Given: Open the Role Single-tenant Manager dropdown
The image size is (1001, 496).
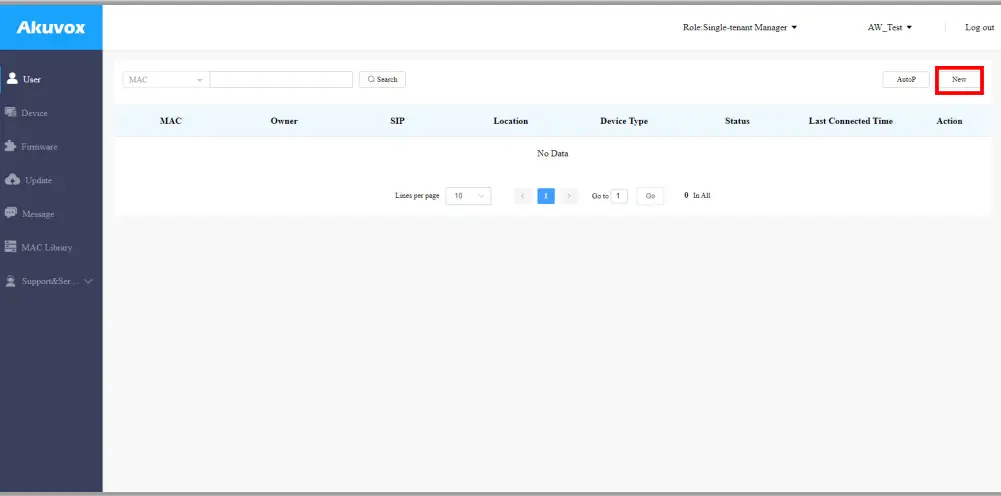Looking at the screenshot, I should [x=740, y=27].
